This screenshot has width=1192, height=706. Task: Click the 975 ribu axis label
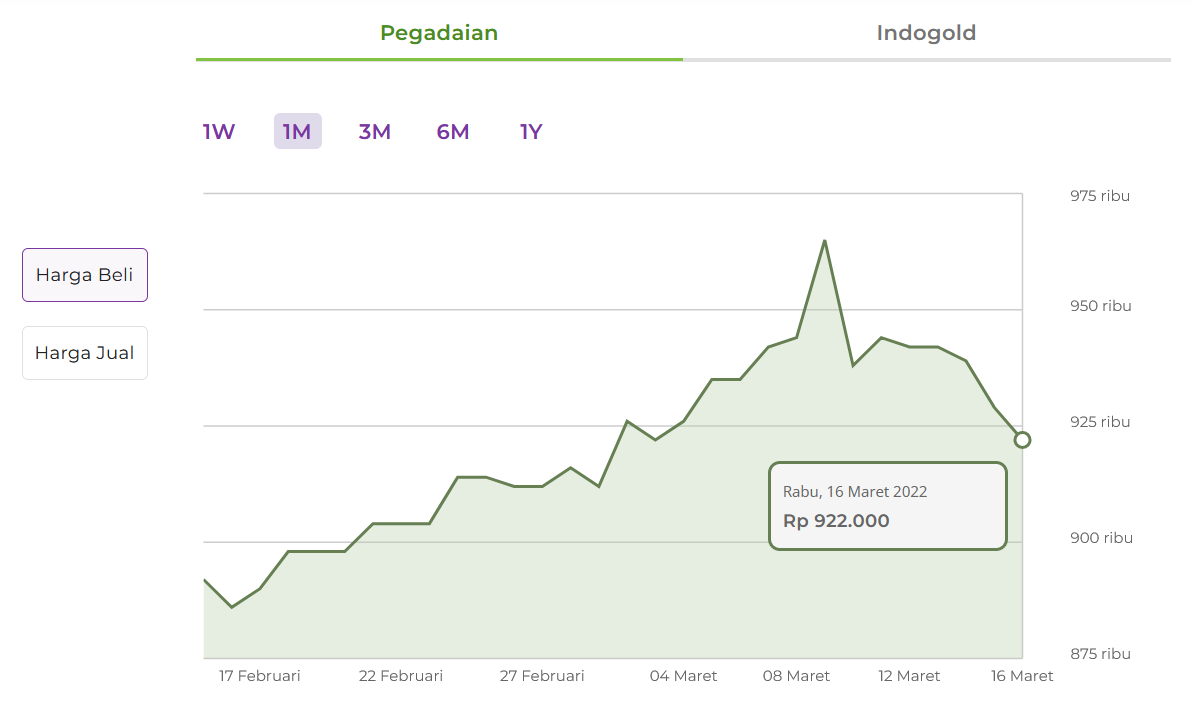tap(1100, 196)
